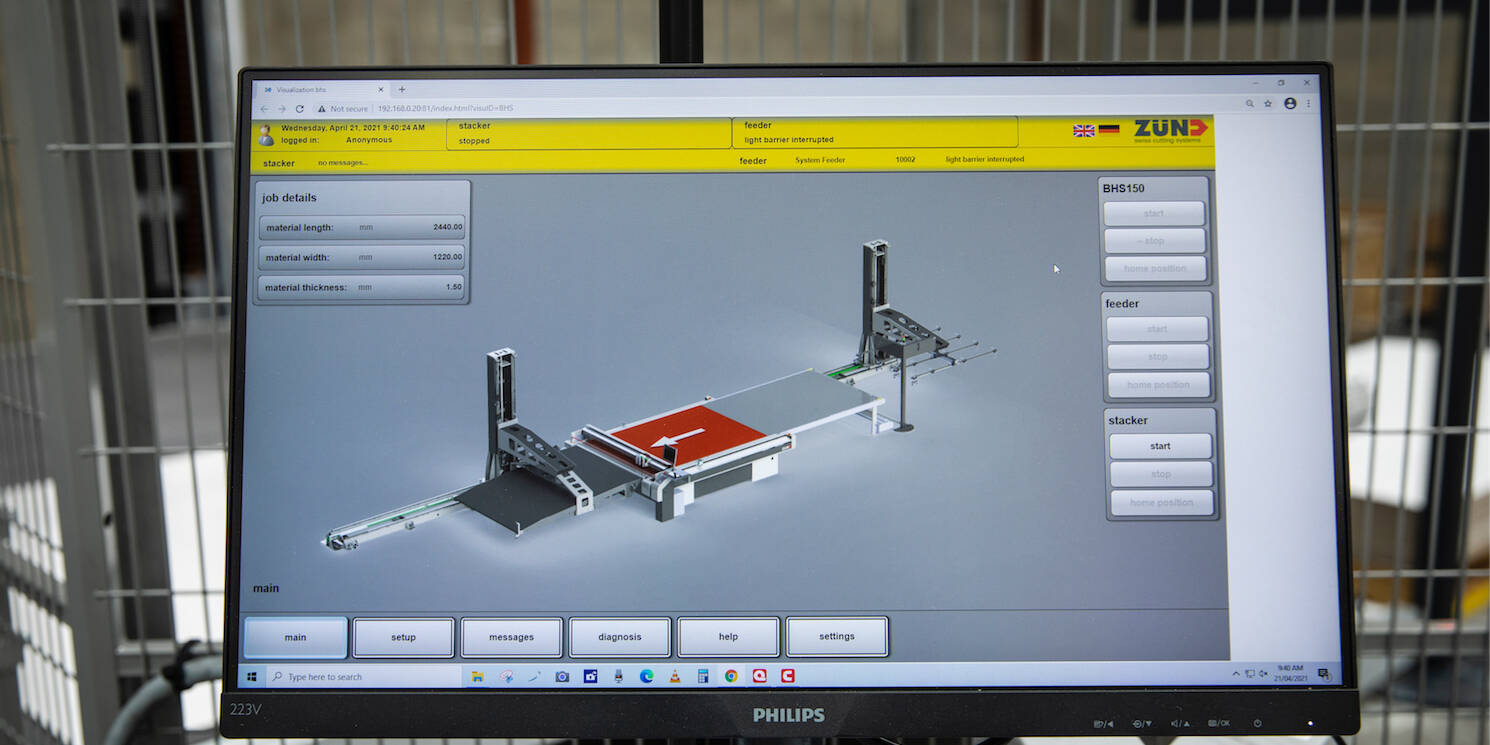This screenshot has width=1490, height=745.
Task: Open Chrome profile account icon
Action: pyautogui.click(x=1290, y=103)
